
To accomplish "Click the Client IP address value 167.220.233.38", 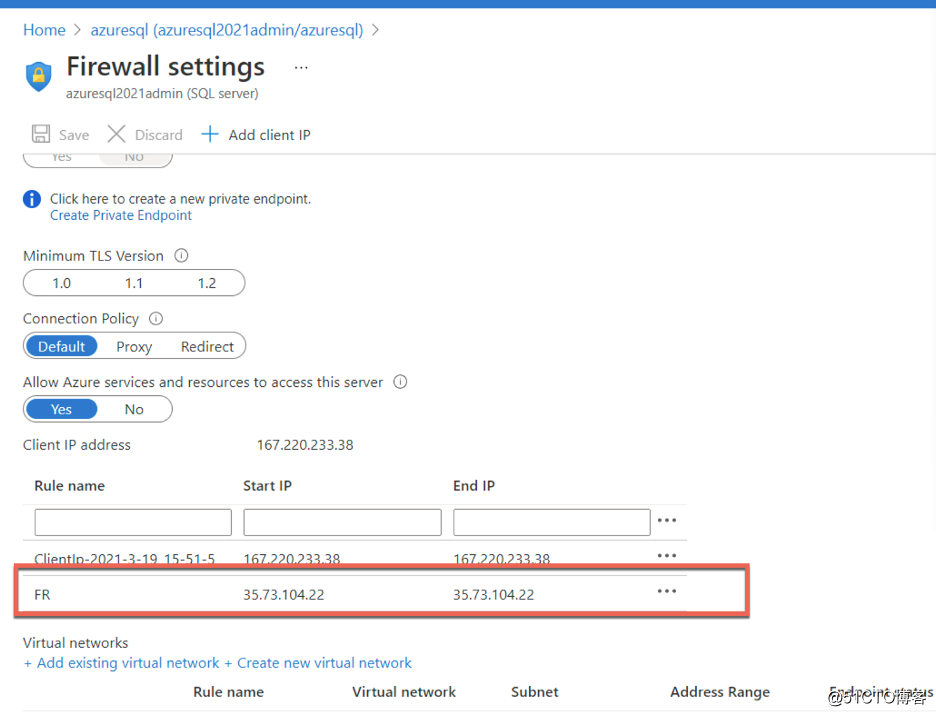I will [305, 445].
